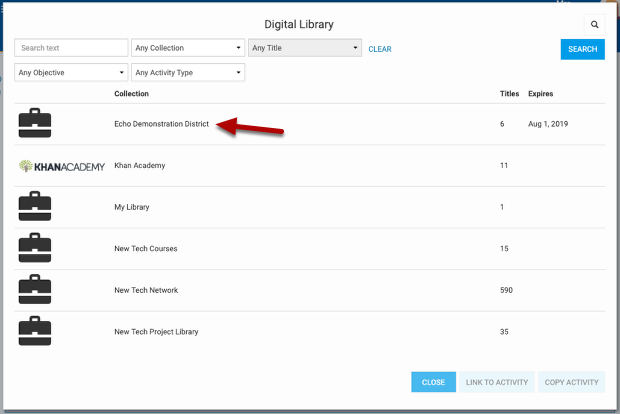Click the New Tech Project Library briefcase icon
The image size is (620, 414).
(x=35, y=331)
